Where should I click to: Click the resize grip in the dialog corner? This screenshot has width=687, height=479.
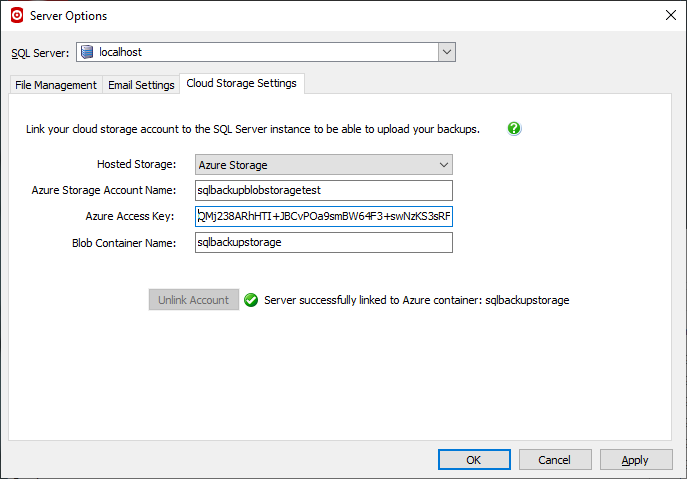point(680,472)
